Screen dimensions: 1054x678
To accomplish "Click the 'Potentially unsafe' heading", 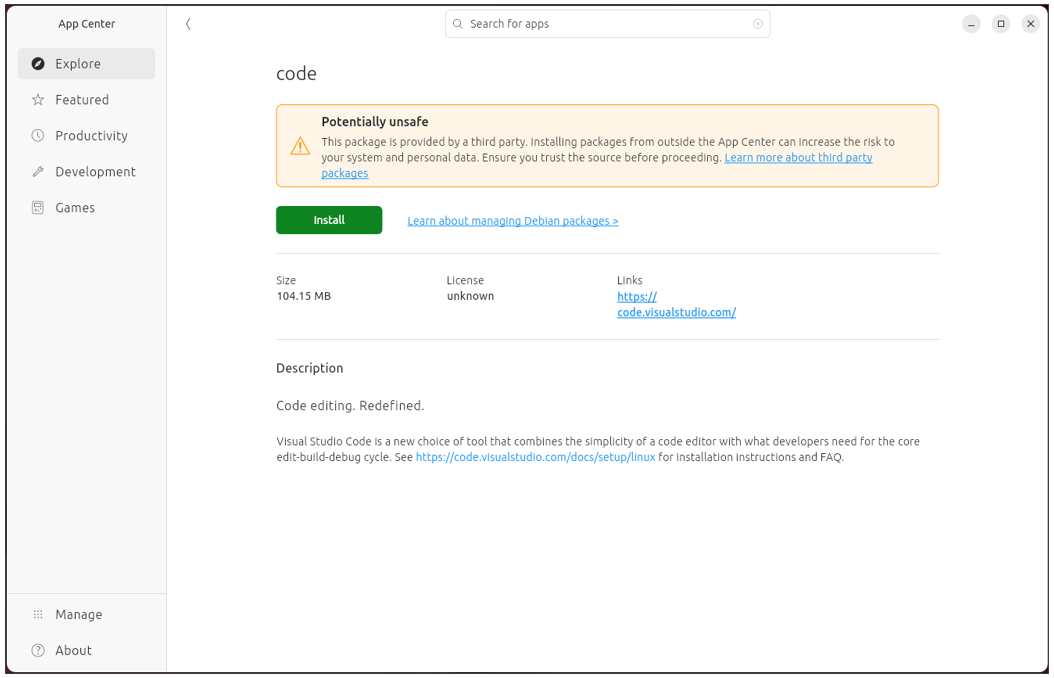I will [374, 122].
